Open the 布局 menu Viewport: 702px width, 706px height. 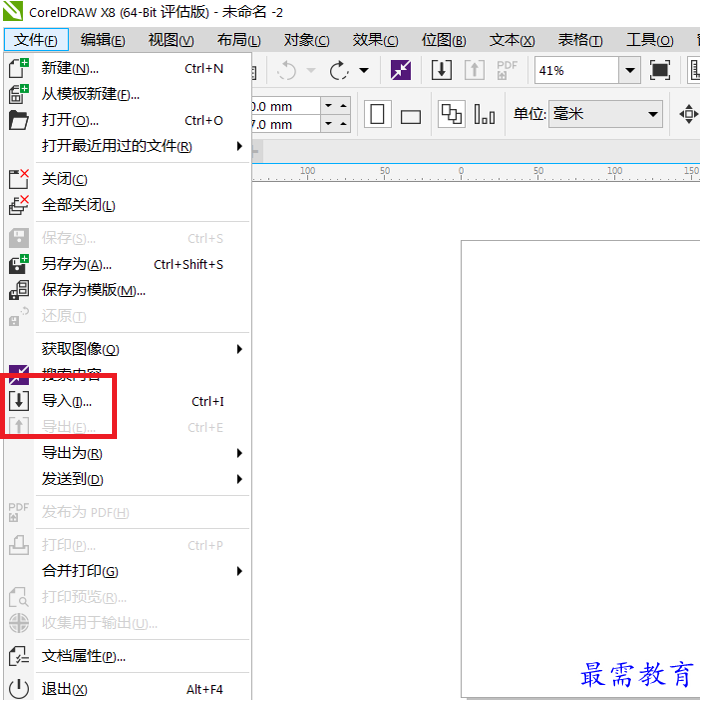239,40
